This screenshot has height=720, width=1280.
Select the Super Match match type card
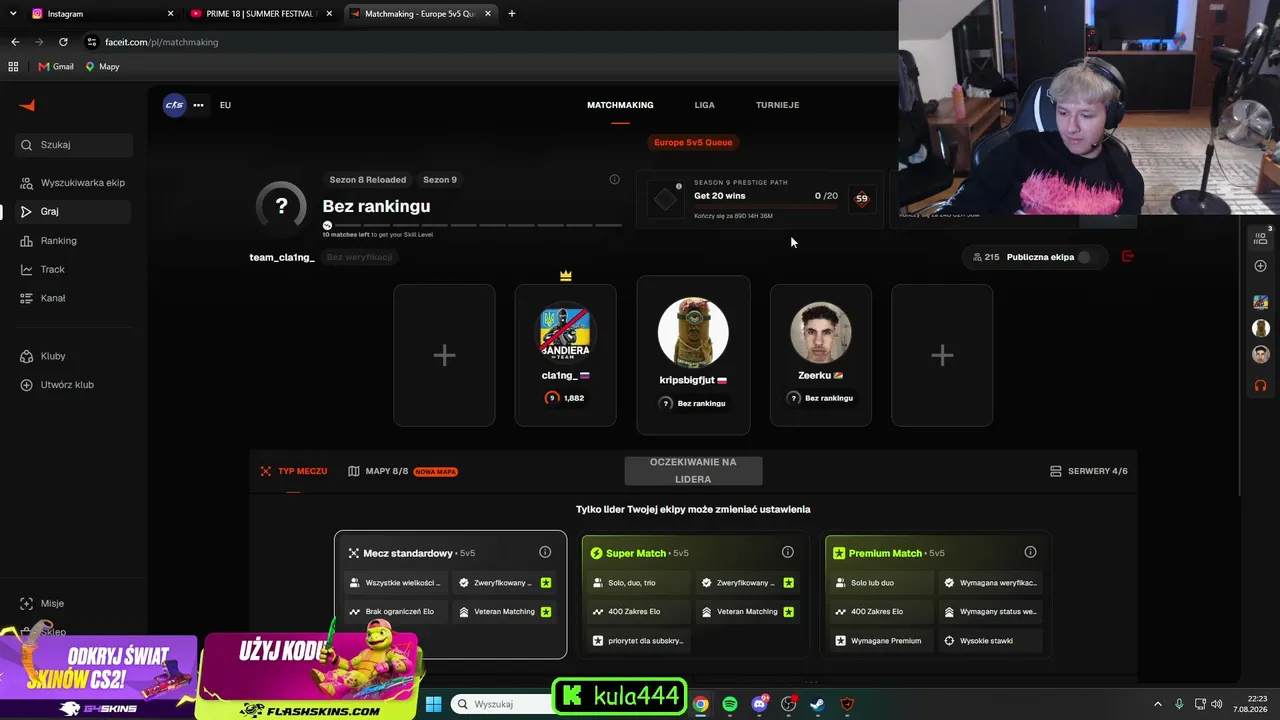click(694, 595)
